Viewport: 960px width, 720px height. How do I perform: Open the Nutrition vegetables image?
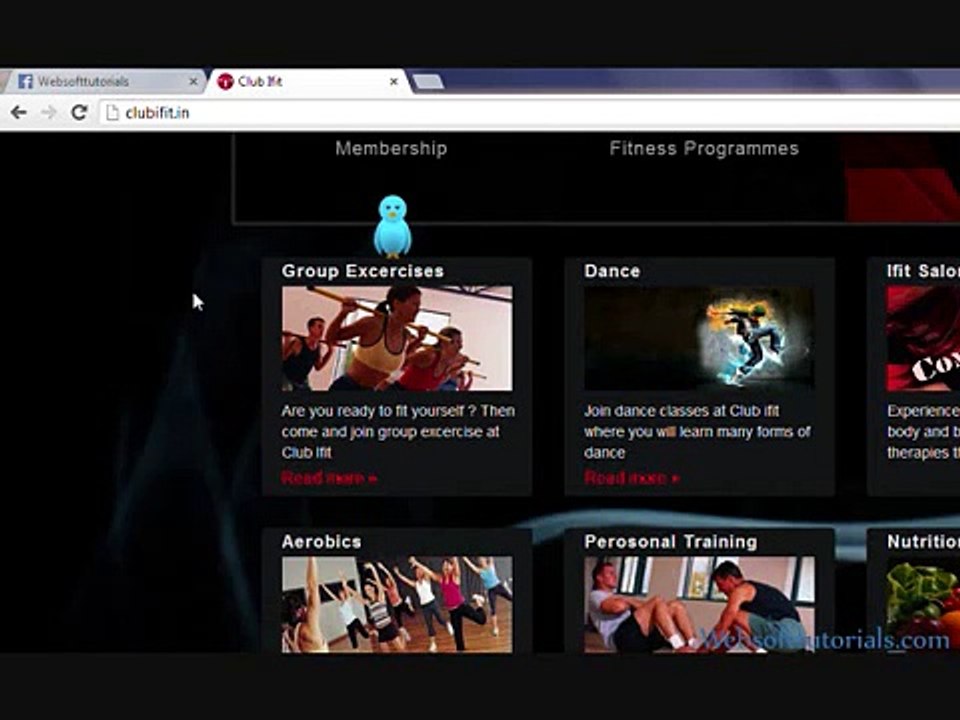(923, 604)
